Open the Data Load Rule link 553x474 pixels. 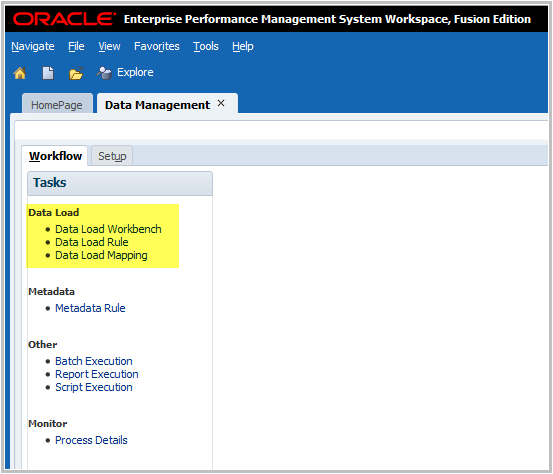[92, 242]
